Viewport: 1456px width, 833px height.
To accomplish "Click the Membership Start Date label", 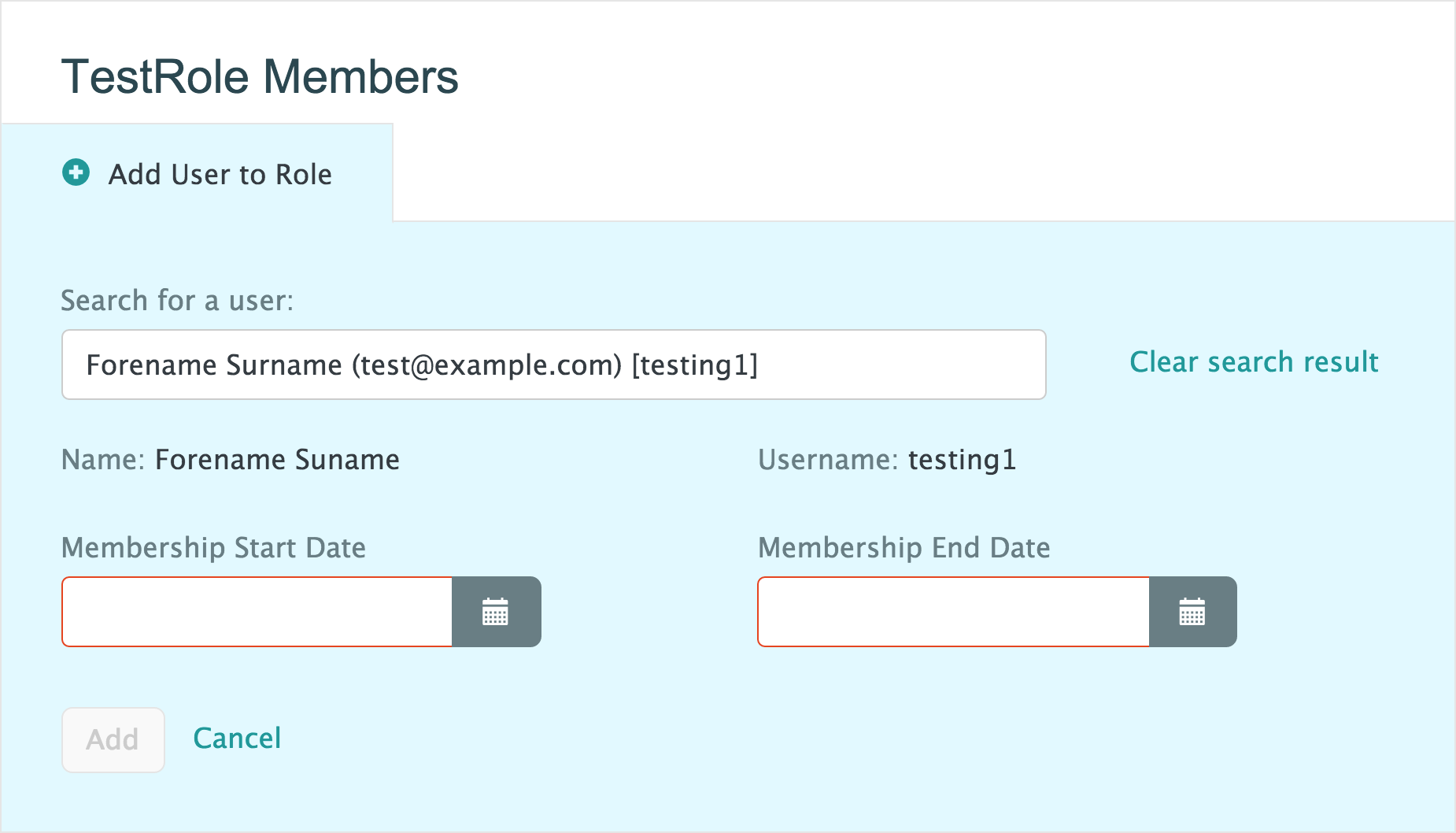I will tap(213, 548).
